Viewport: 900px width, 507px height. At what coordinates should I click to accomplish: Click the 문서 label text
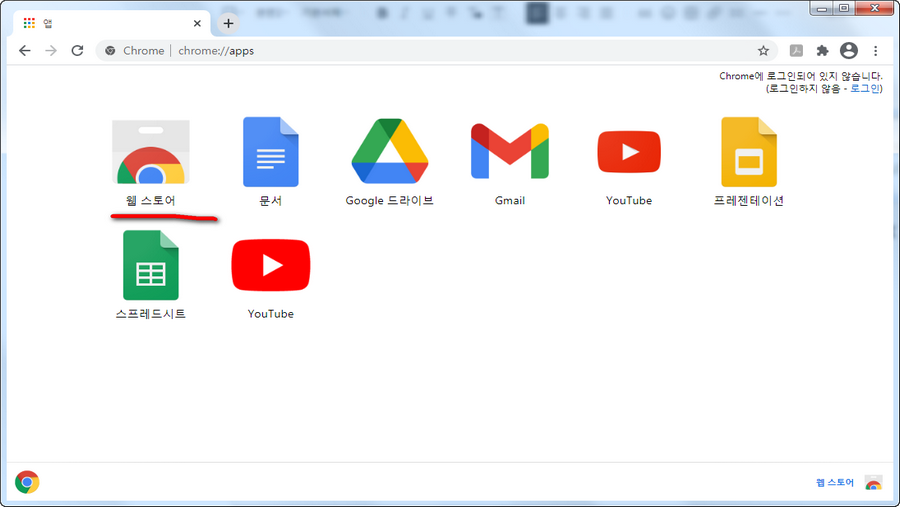(270, 200)
